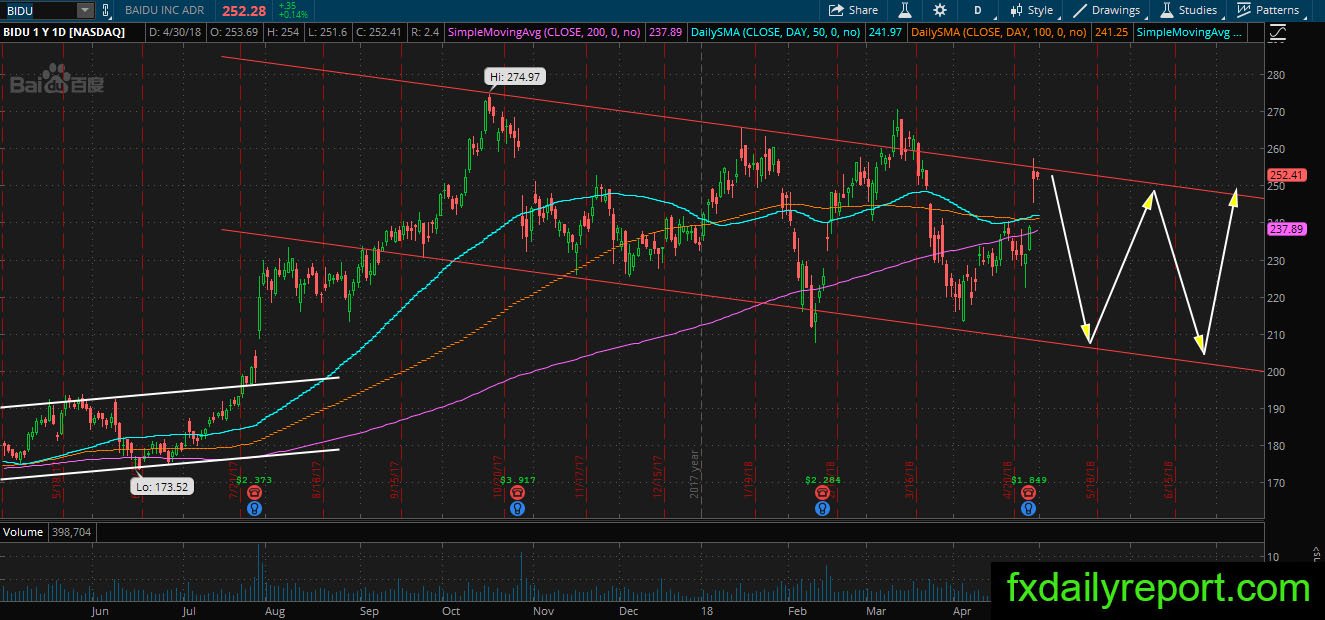Click the 252.41 current price tag on axis
1325x620 pixels.
(x=1286, y=175)
